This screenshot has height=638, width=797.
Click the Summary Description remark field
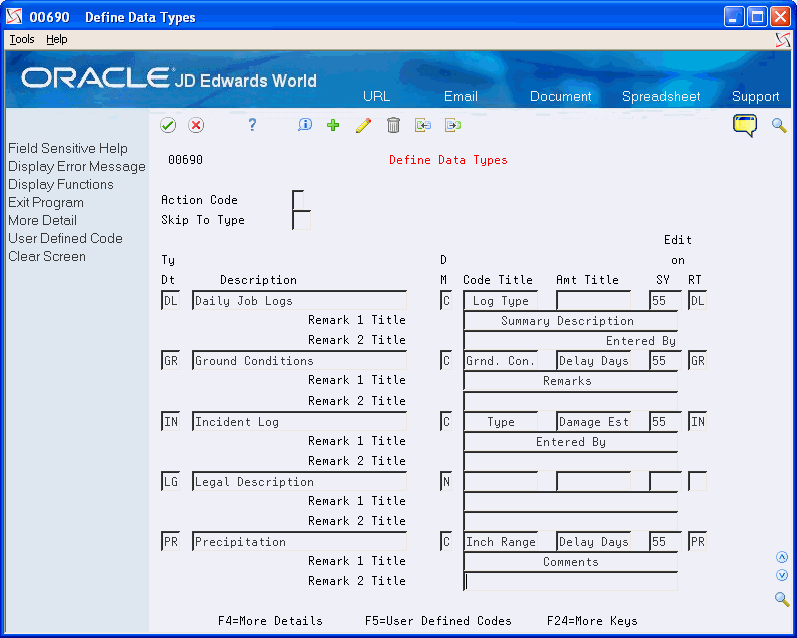[x=570, y=321]
